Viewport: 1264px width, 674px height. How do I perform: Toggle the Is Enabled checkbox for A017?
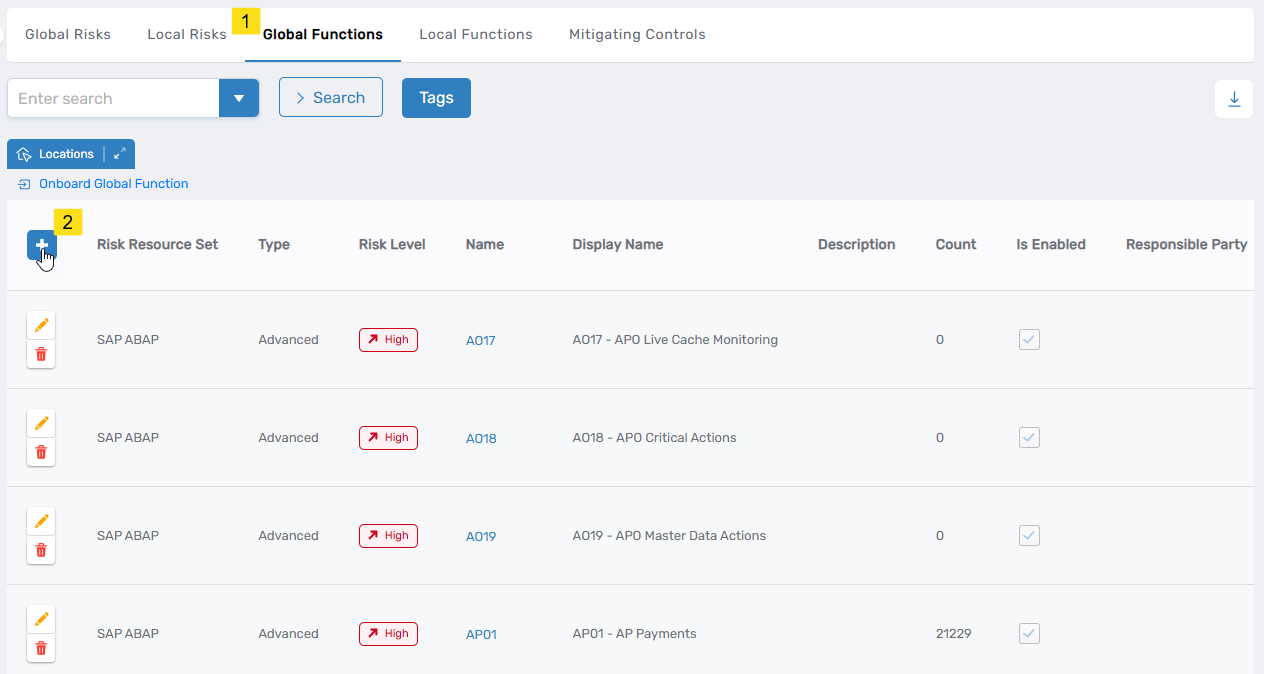point(1029,339)
